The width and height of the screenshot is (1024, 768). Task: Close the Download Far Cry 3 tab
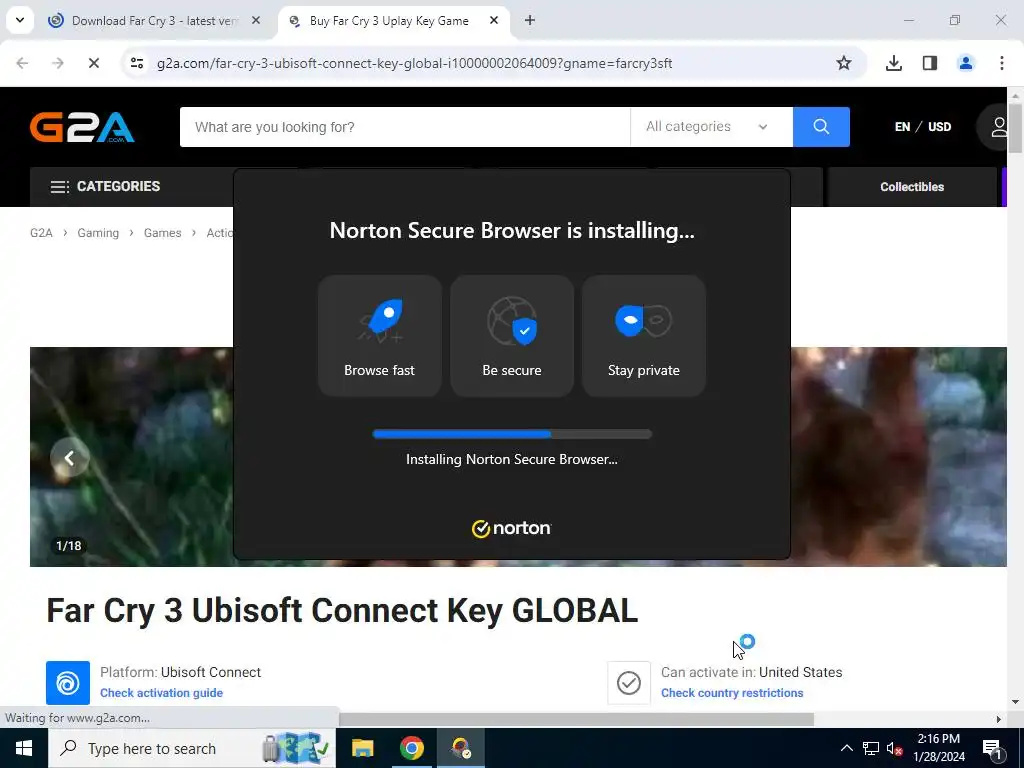coord(256,20)
